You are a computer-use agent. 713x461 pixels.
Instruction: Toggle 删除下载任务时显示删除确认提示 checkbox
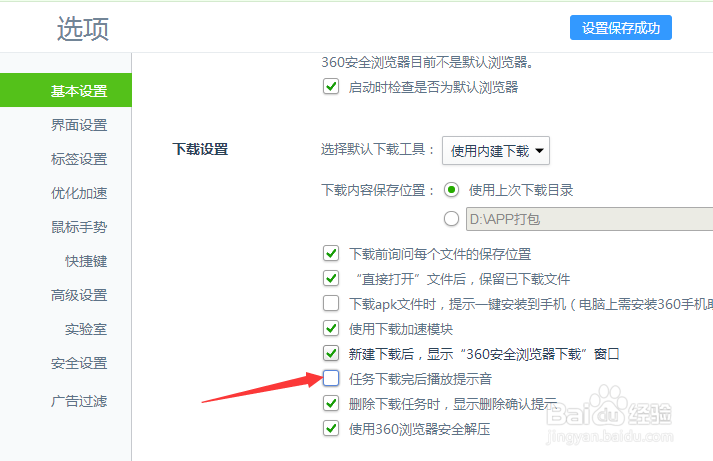point(331,403)
